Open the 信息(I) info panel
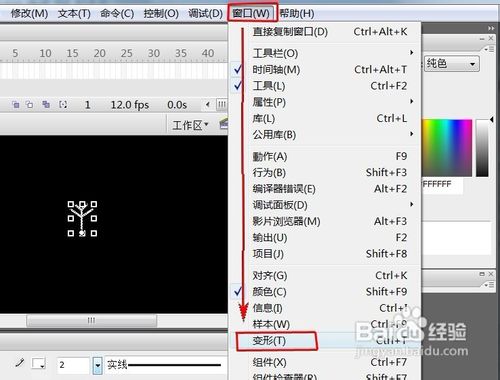This screenshot has width=500, height=380. 325,308
